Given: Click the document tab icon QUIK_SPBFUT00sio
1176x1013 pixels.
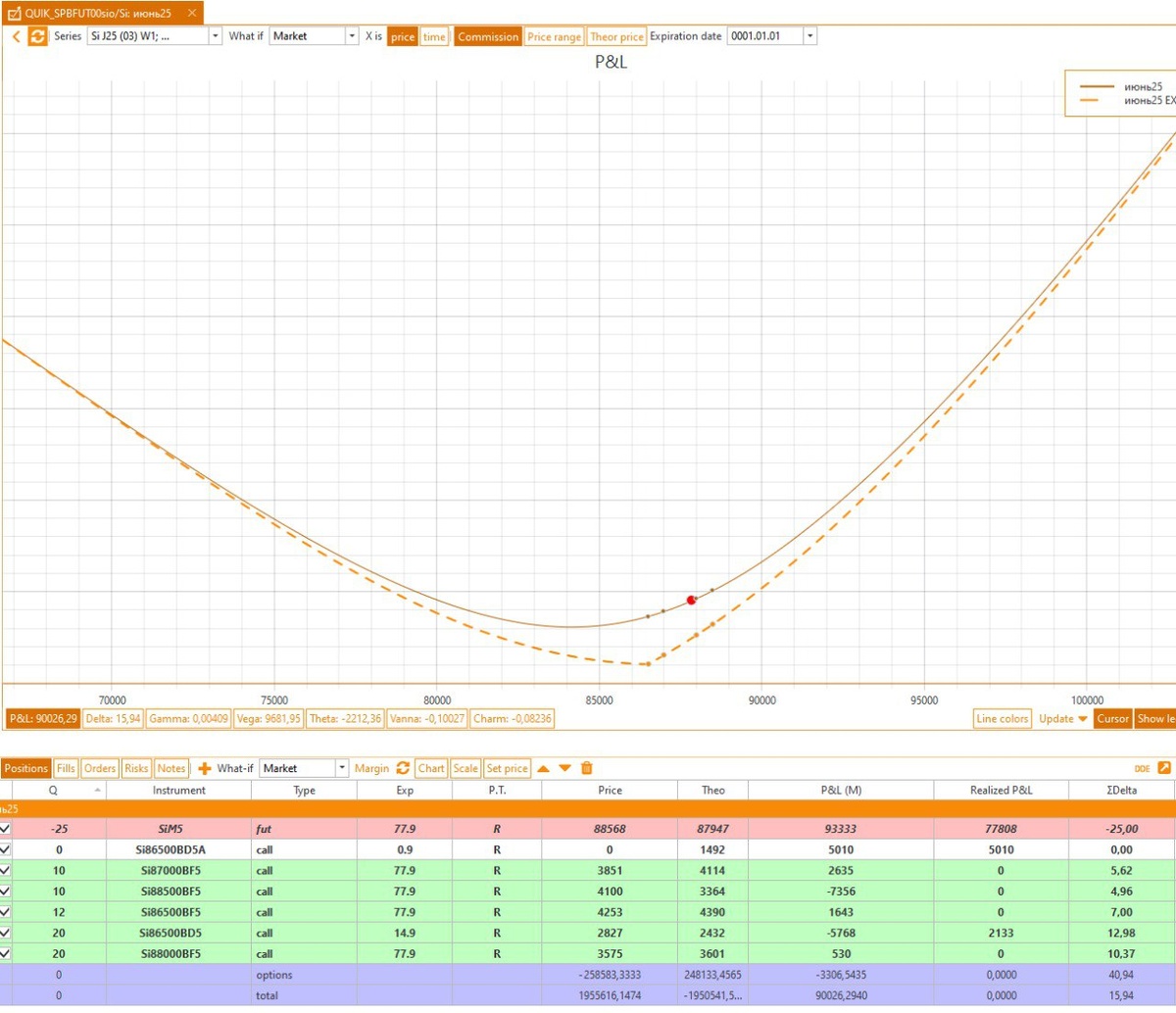Looking at the screenshot, I should tap(13, 13).
